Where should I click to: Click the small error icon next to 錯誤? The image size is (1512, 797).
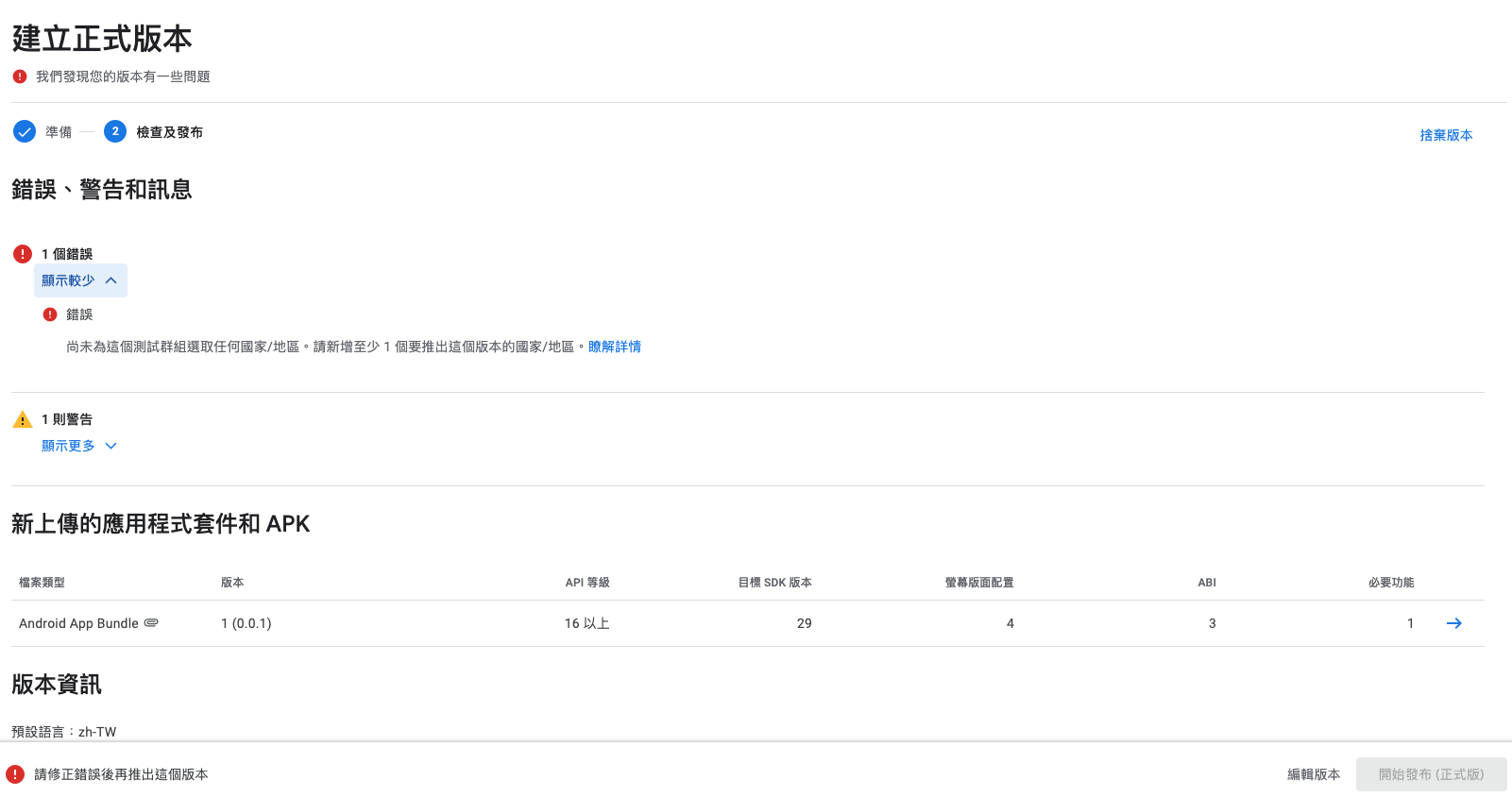(50, 314)
